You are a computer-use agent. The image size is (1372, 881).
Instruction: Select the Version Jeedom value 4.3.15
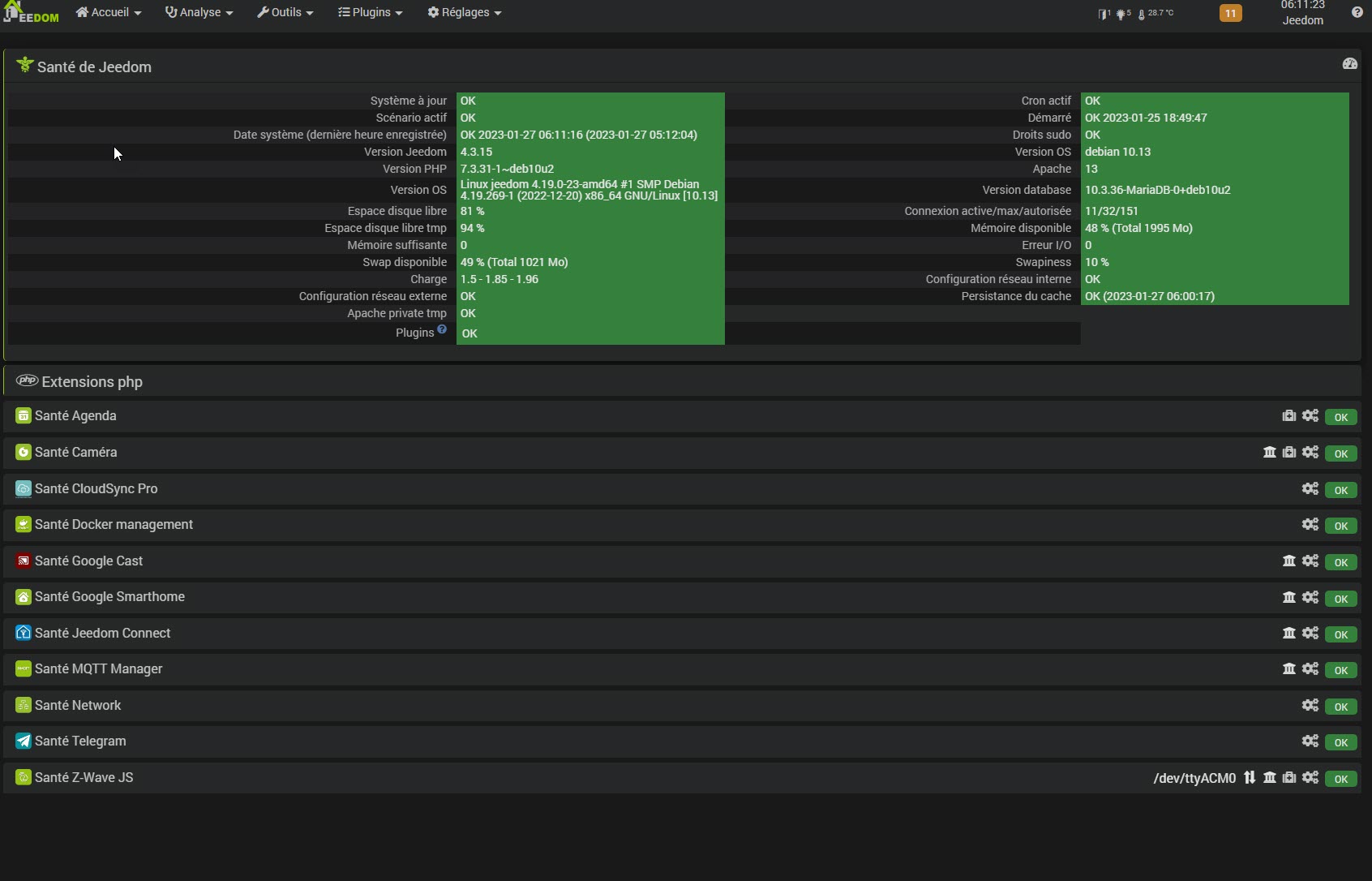(x=477, y=152)
